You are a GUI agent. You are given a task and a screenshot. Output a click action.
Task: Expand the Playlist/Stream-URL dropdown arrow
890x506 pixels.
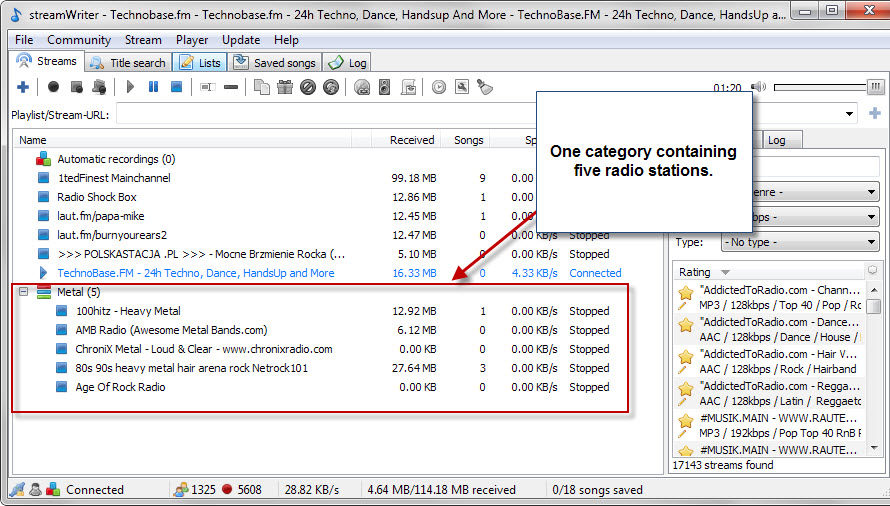849,114
